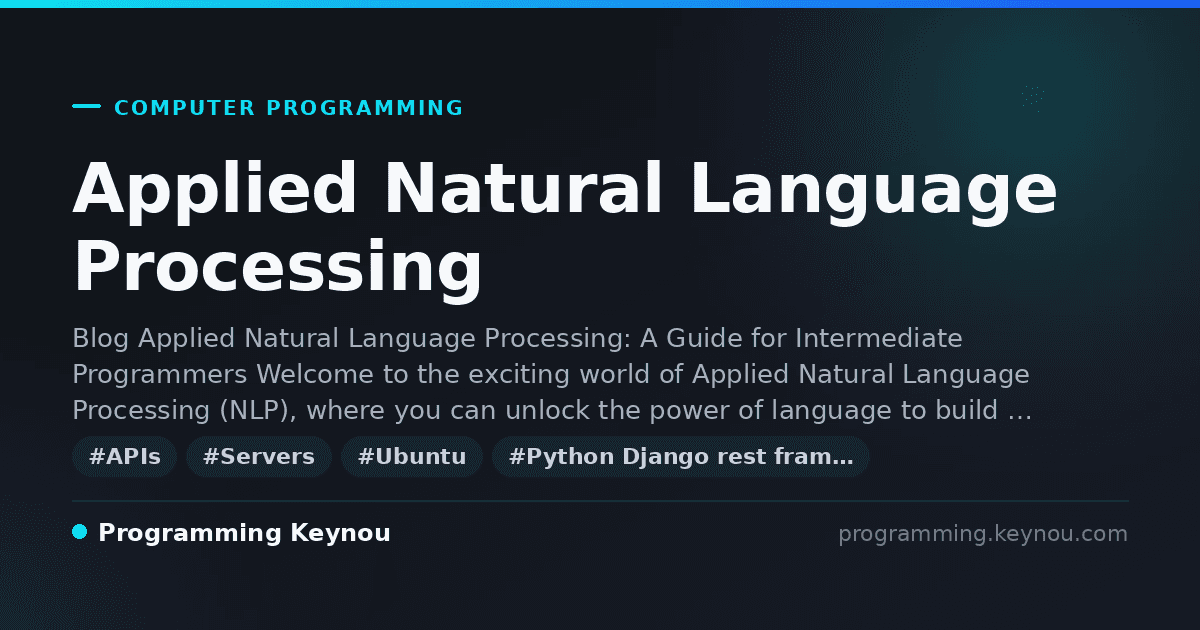The height and width of the screenshot is (630, 1200).
Task: Select the #Python Django rest framework tag
Action: (x=681, y=457)
